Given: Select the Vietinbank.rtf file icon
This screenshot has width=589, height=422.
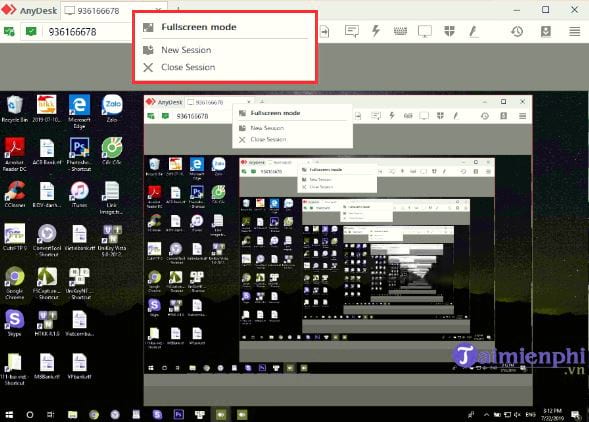Looking at the screenshot, I should coord(79,237).
